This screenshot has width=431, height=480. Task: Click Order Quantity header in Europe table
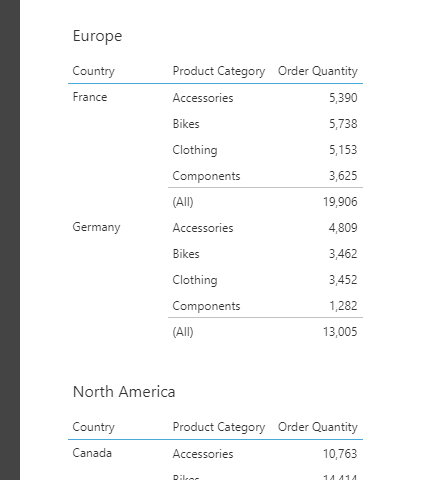(x=318, y=71)
